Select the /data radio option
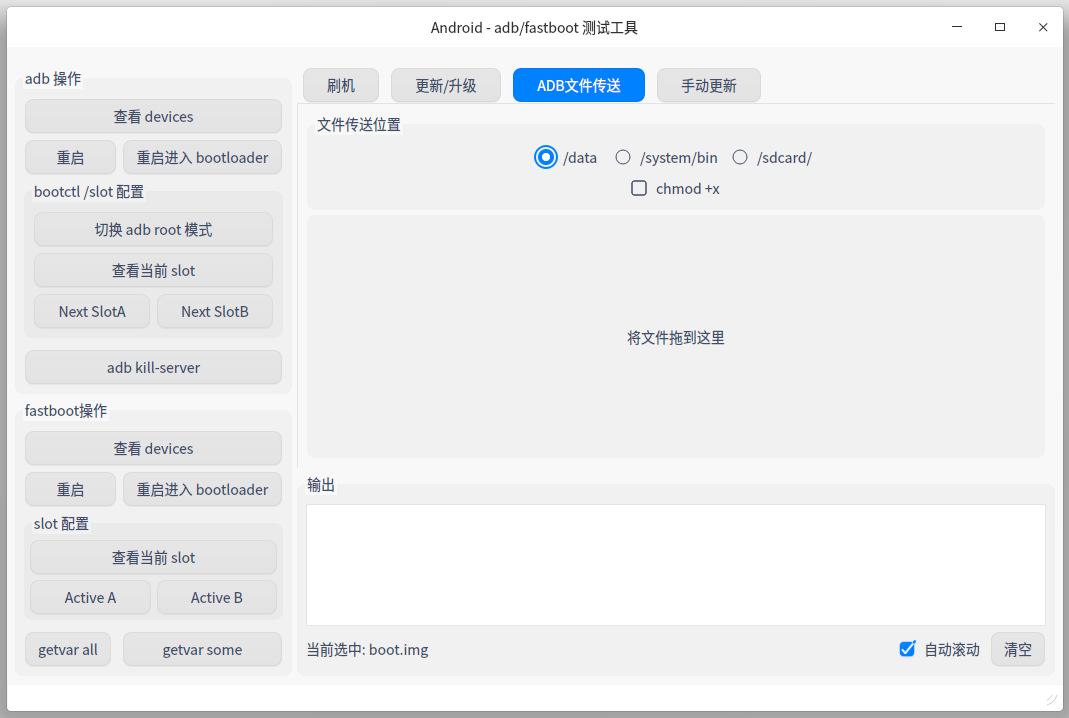1069x718 pixels. [x=545, y=157]
